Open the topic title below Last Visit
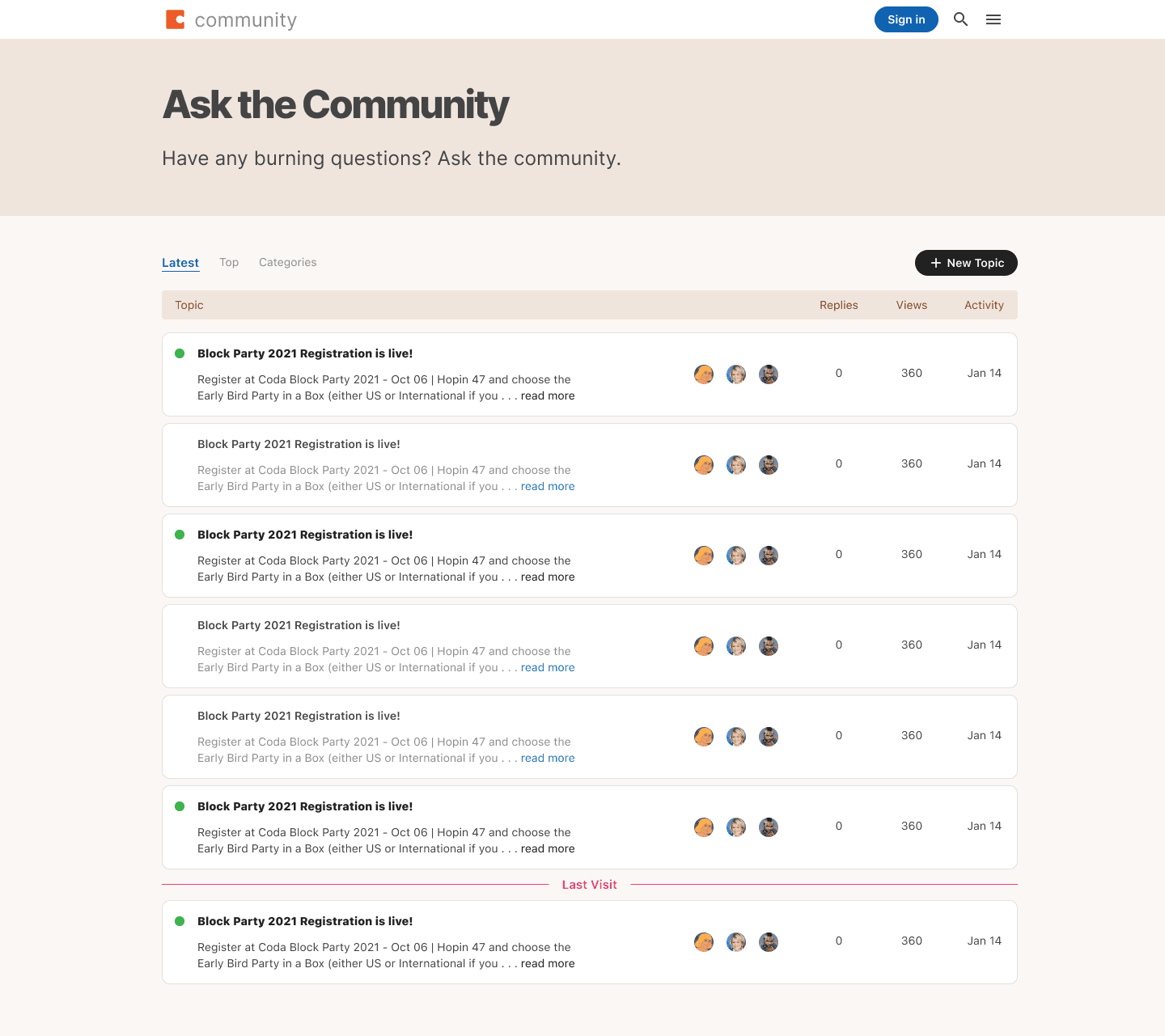The height and width of the screenshot is (1036, 1165). 305,921
